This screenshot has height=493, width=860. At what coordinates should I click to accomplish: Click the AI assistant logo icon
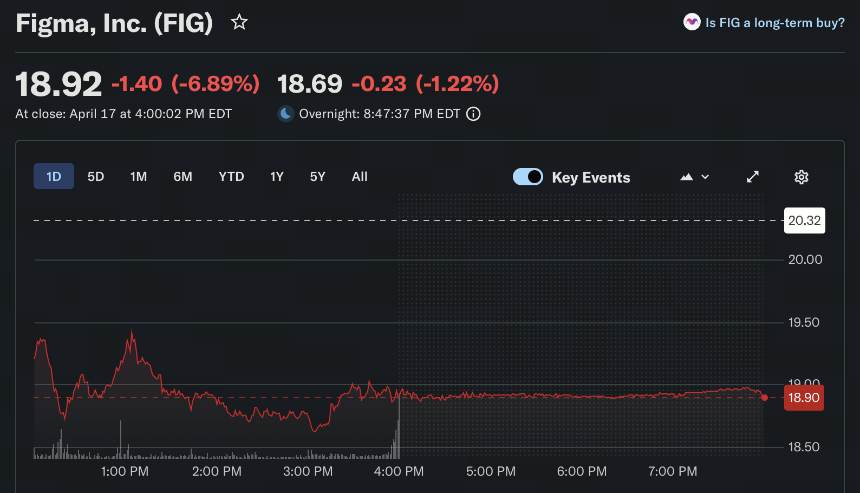pos(692,22)
